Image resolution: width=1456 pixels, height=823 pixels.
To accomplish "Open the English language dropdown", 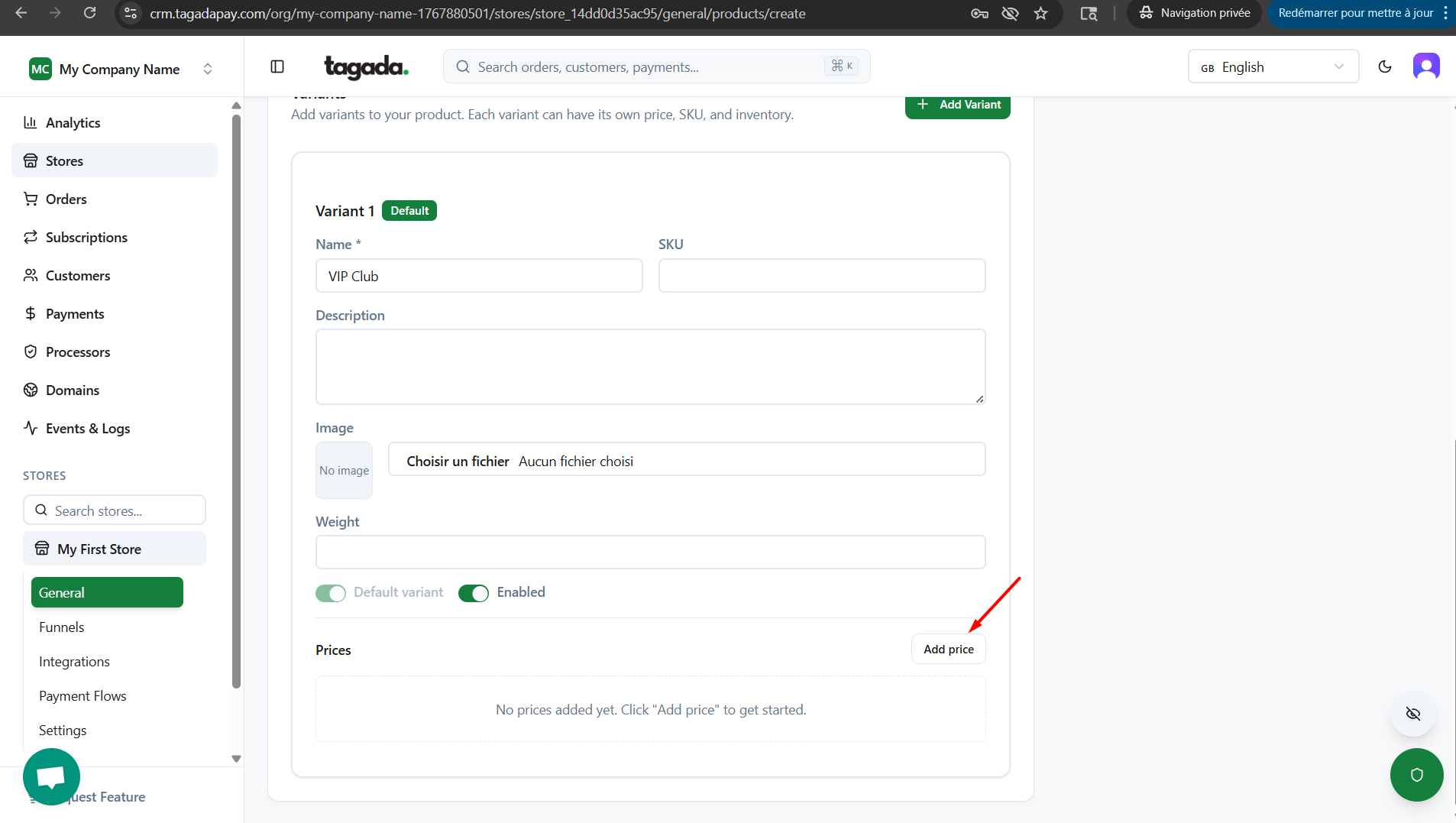I will coord(1273,67).
